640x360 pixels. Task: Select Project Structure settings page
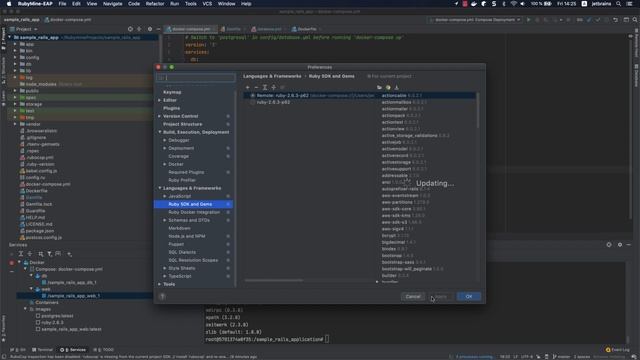(182, 124)
